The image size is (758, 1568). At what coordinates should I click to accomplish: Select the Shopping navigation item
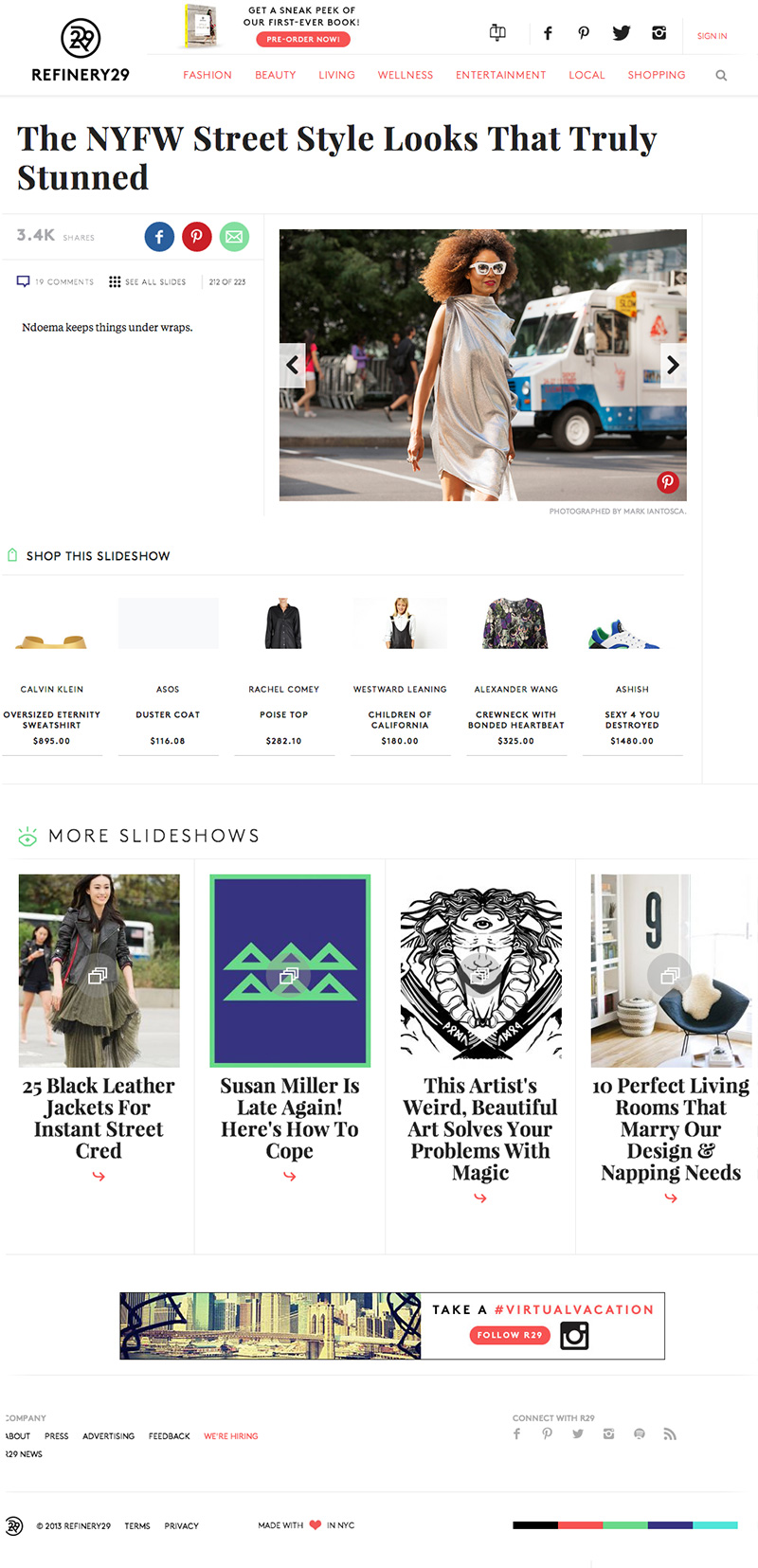tap(657, 75)
